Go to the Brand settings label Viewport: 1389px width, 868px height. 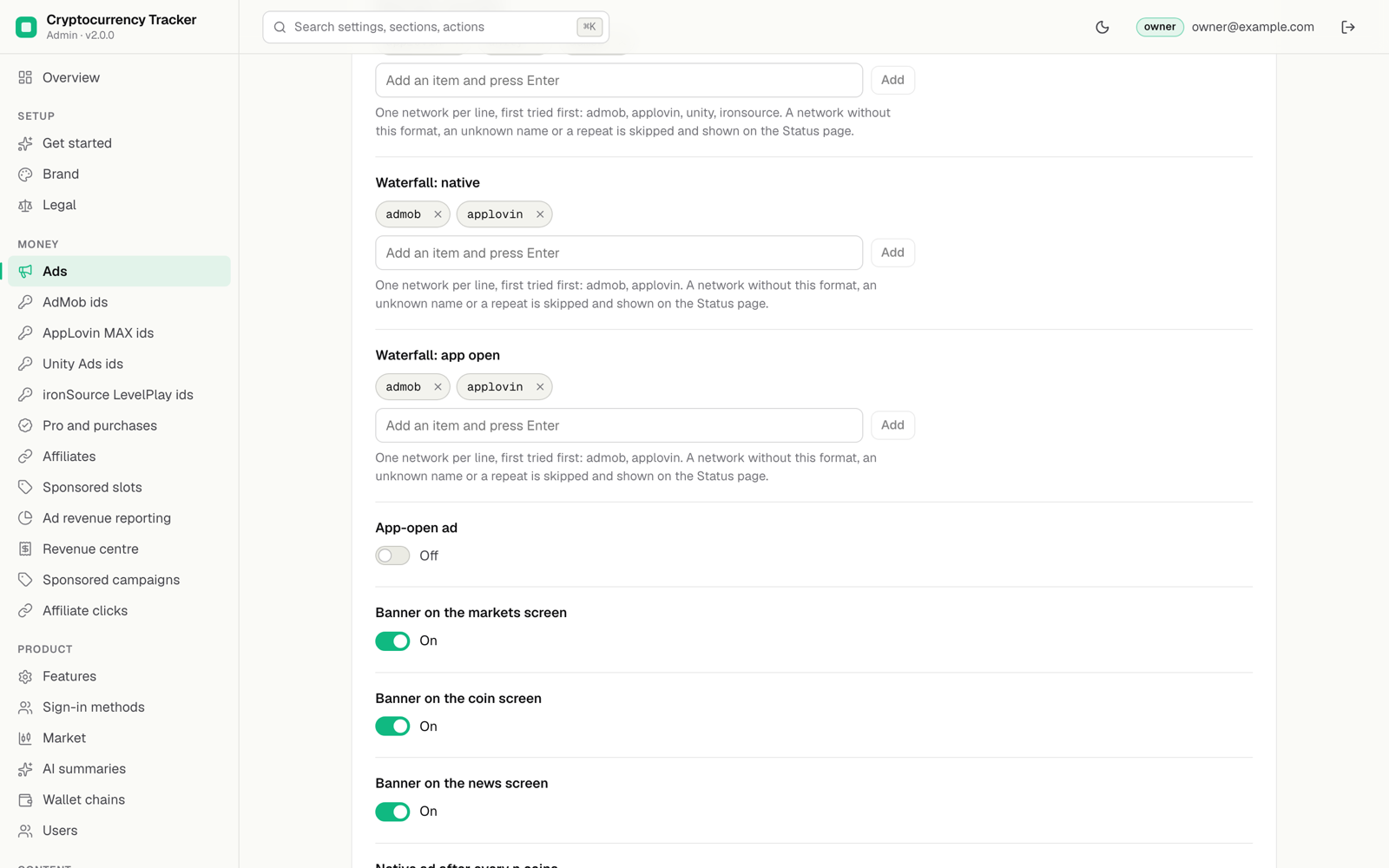[x=61, y=174]
